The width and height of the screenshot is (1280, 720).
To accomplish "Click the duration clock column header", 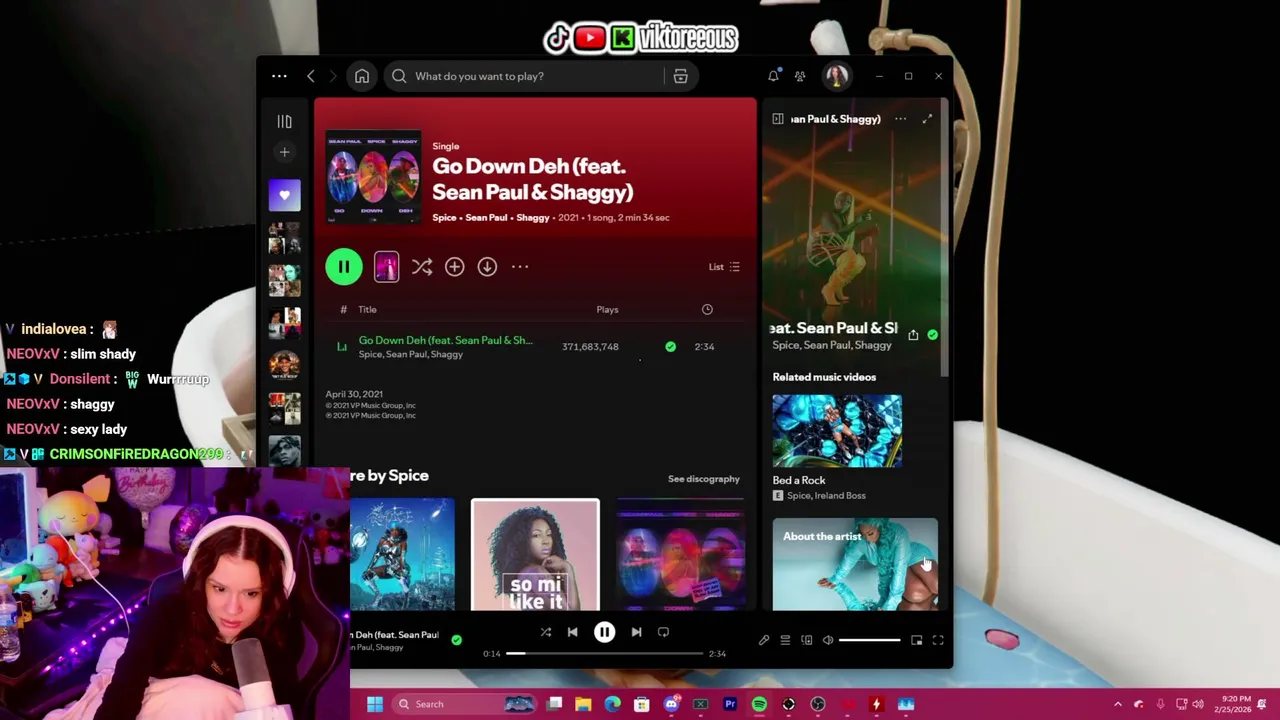I will [x=707, y=309].
